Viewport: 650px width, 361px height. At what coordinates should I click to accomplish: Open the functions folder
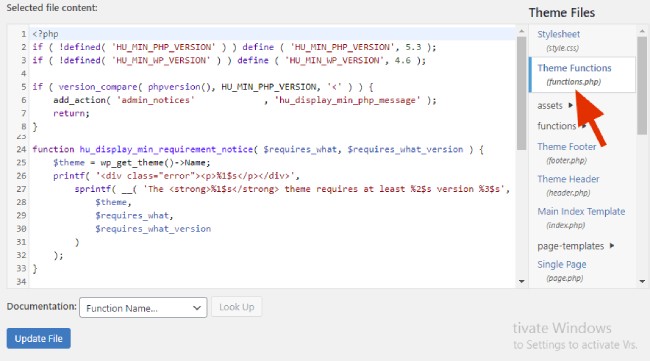point(557,126)
